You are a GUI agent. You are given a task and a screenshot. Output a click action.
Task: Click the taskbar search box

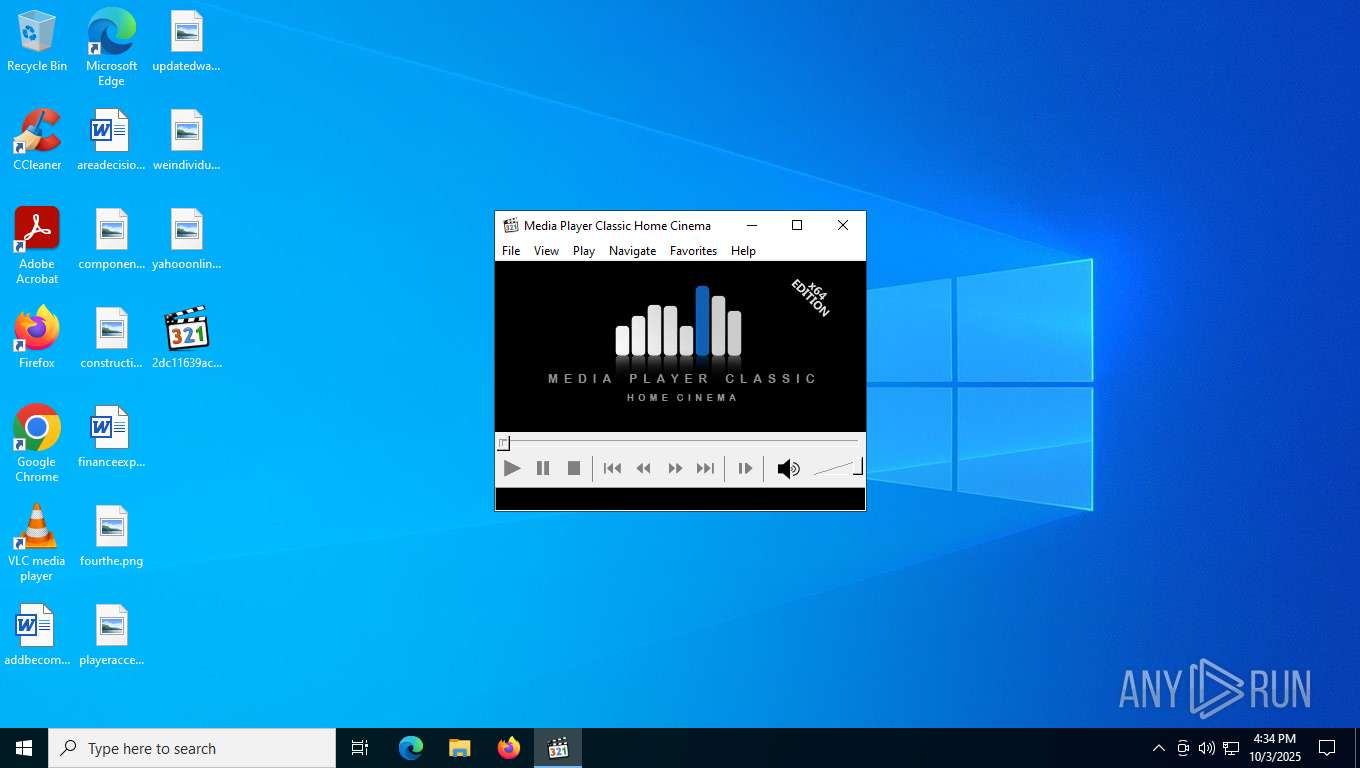192,748
